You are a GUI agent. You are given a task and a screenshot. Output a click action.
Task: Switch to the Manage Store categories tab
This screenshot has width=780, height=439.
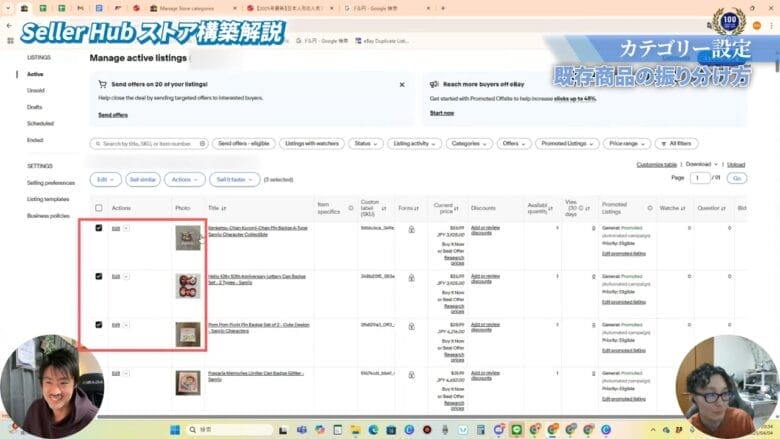coord(193,8)
